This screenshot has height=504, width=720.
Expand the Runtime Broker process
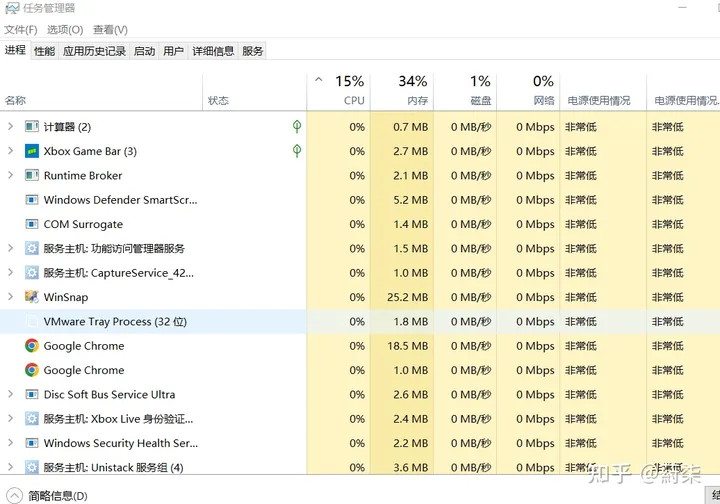pos(11,175)
